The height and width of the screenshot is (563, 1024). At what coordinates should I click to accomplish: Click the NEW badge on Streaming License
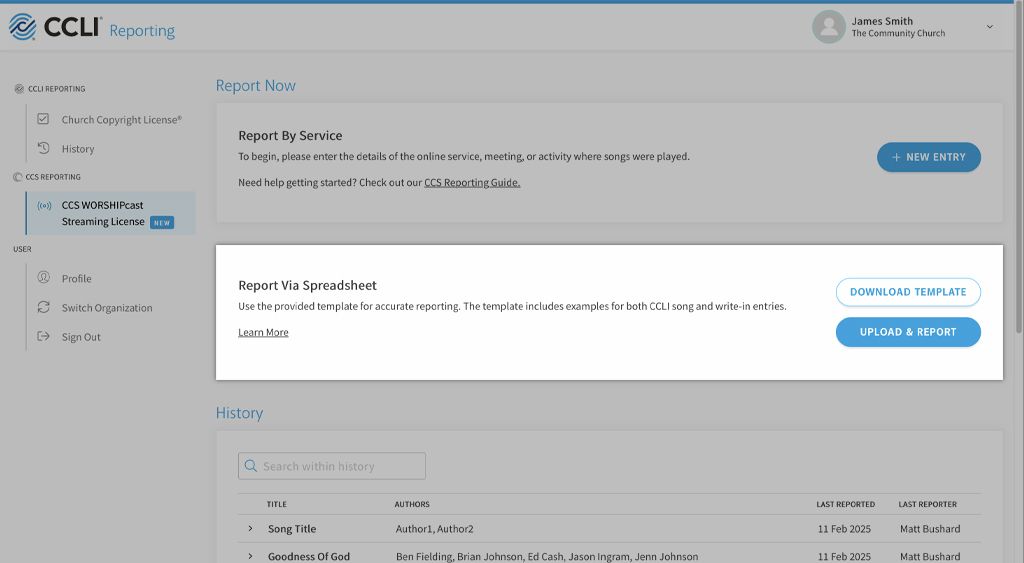[162, 223]
